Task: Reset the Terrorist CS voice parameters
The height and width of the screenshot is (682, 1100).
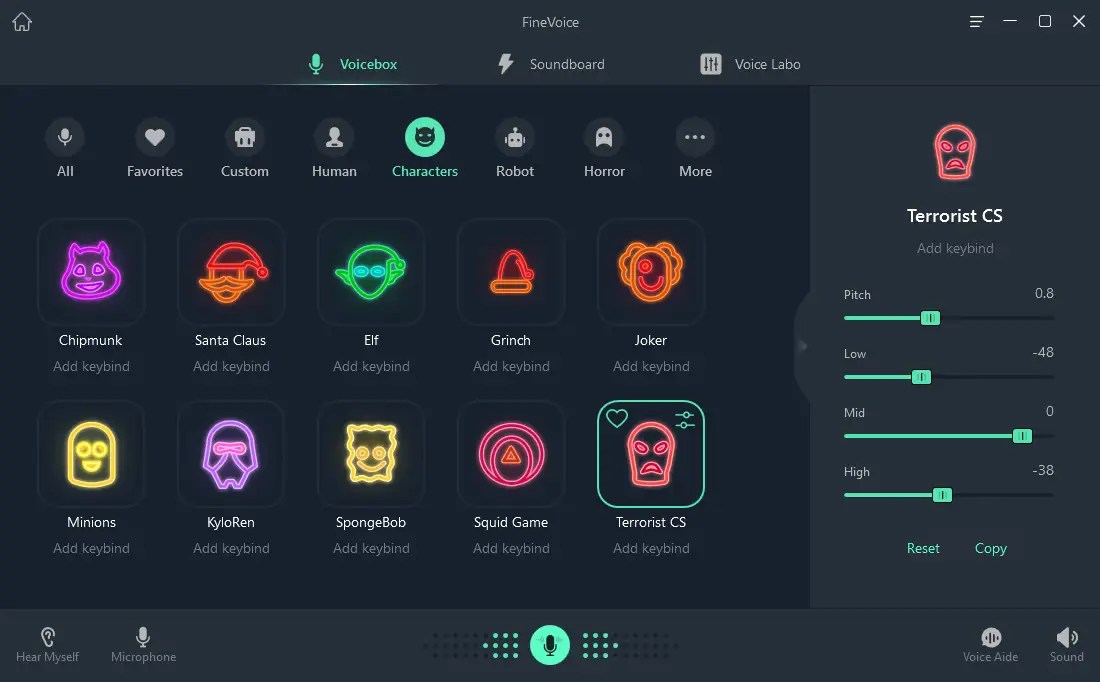Action: pyautogui.click(x=923, y=548)
